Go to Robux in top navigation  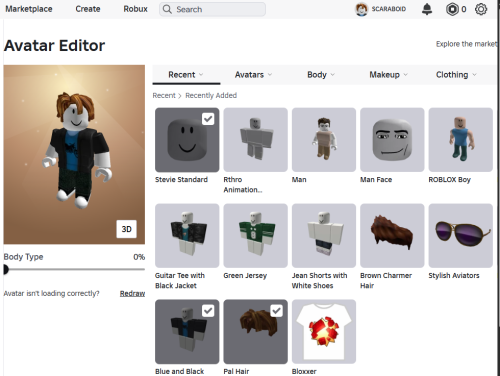click(135, 9)
